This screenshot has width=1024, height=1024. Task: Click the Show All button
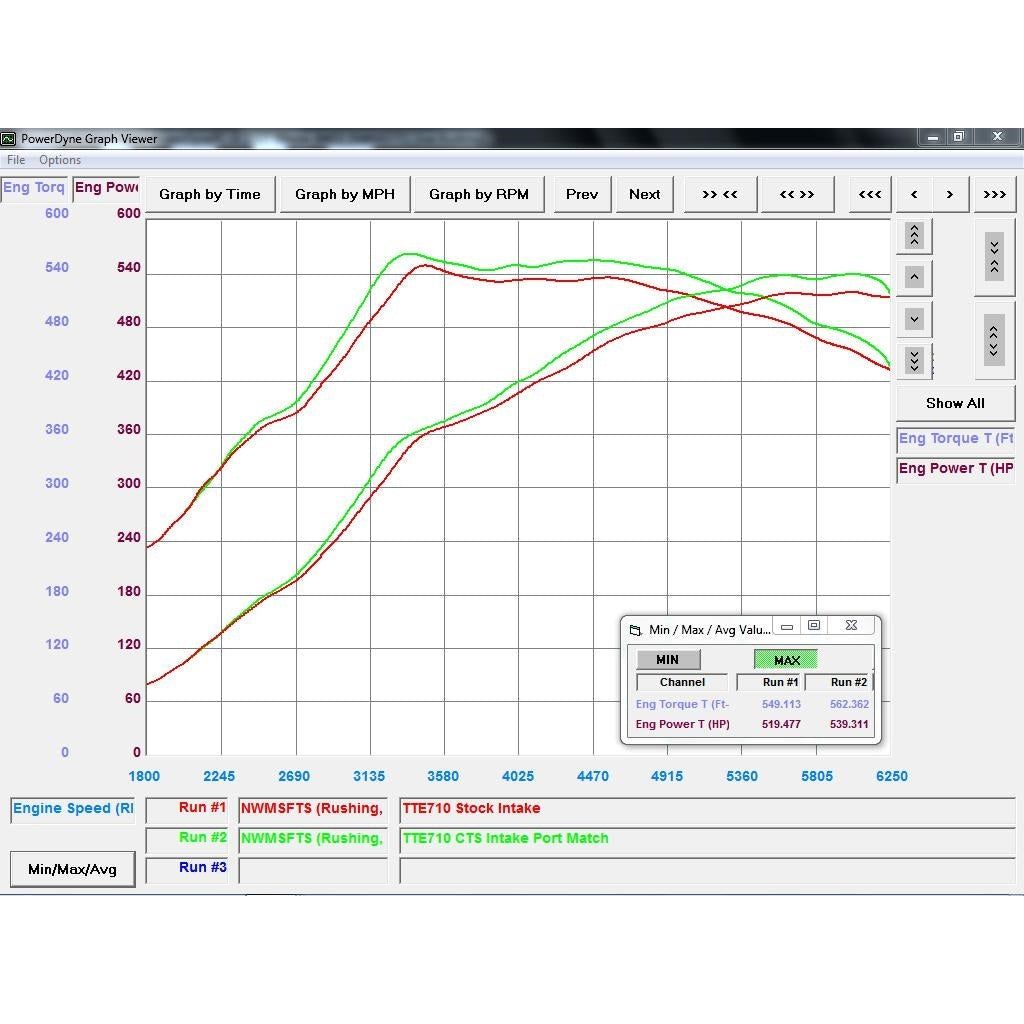tap(955, 403)
